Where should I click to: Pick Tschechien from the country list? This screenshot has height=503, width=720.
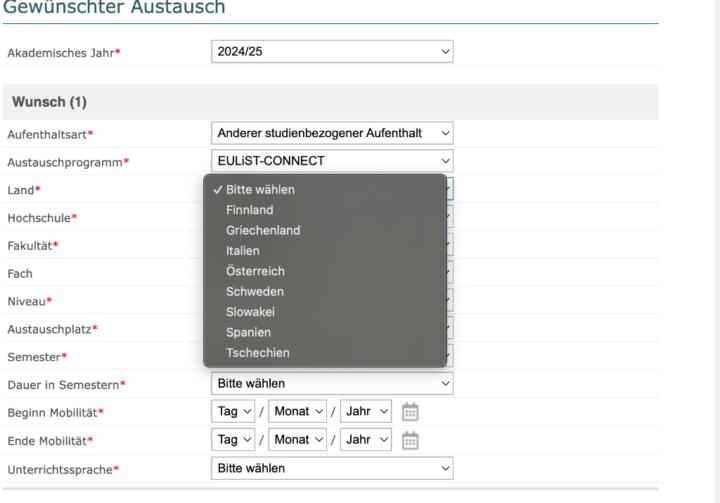coord(258,353)
